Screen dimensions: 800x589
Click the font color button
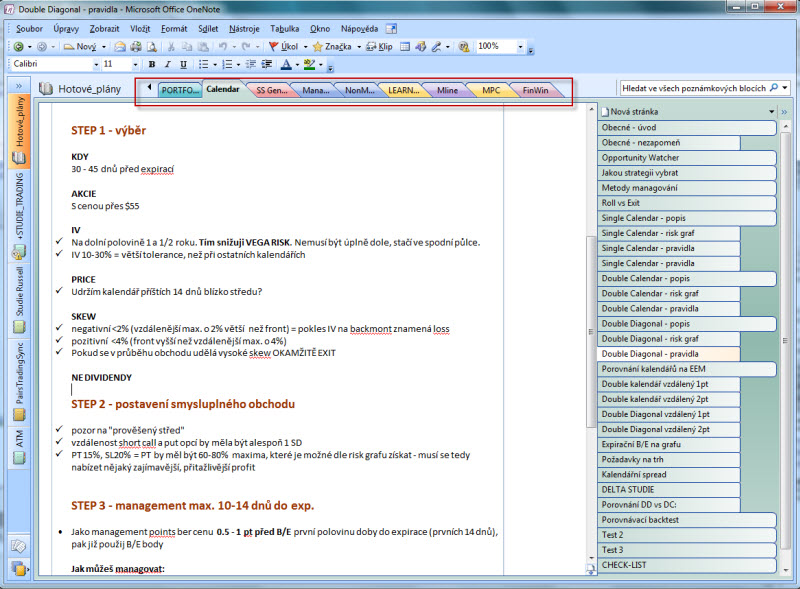286,64
